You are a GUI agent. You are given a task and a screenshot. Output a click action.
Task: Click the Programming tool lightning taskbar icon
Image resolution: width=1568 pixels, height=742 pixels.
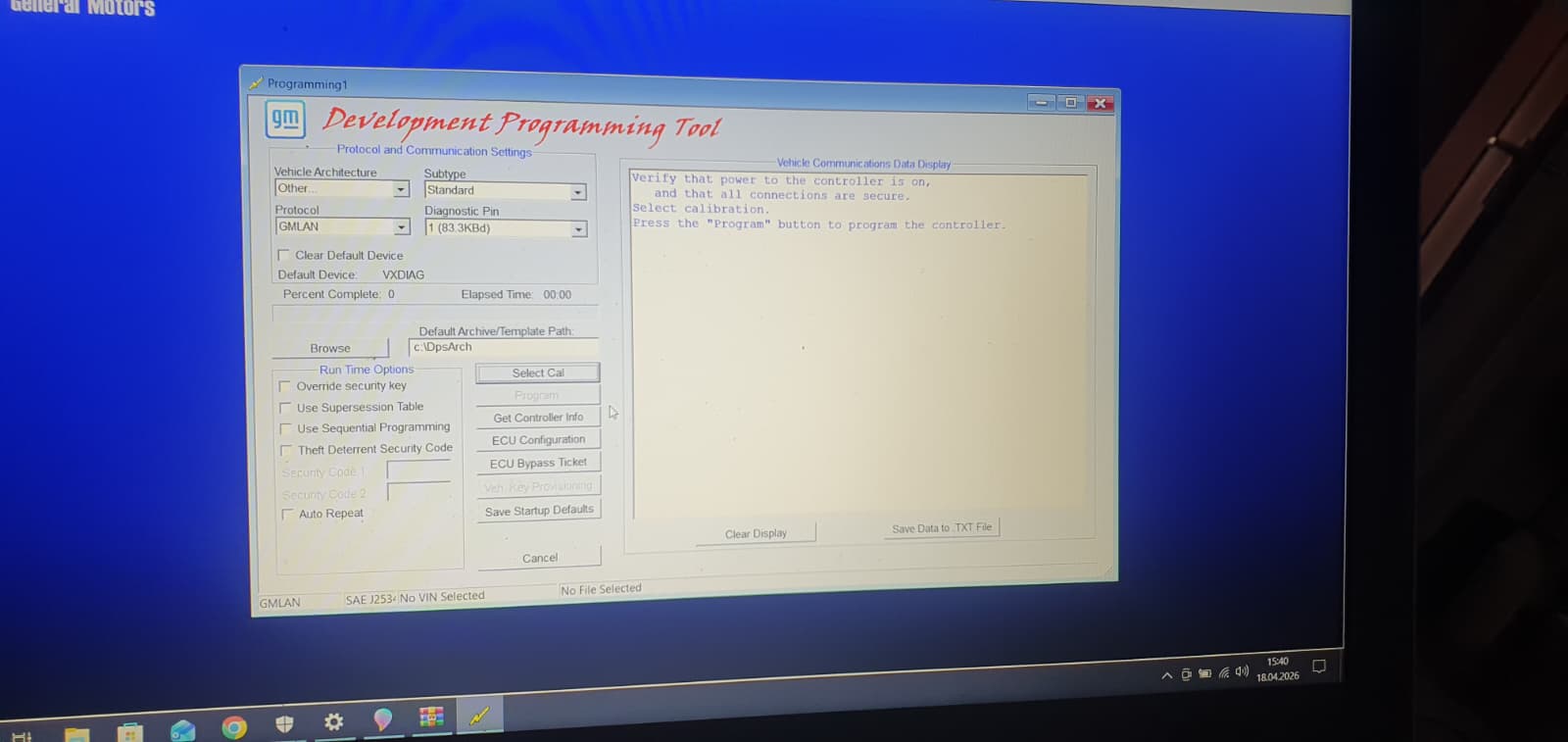[x=479, y=716]
